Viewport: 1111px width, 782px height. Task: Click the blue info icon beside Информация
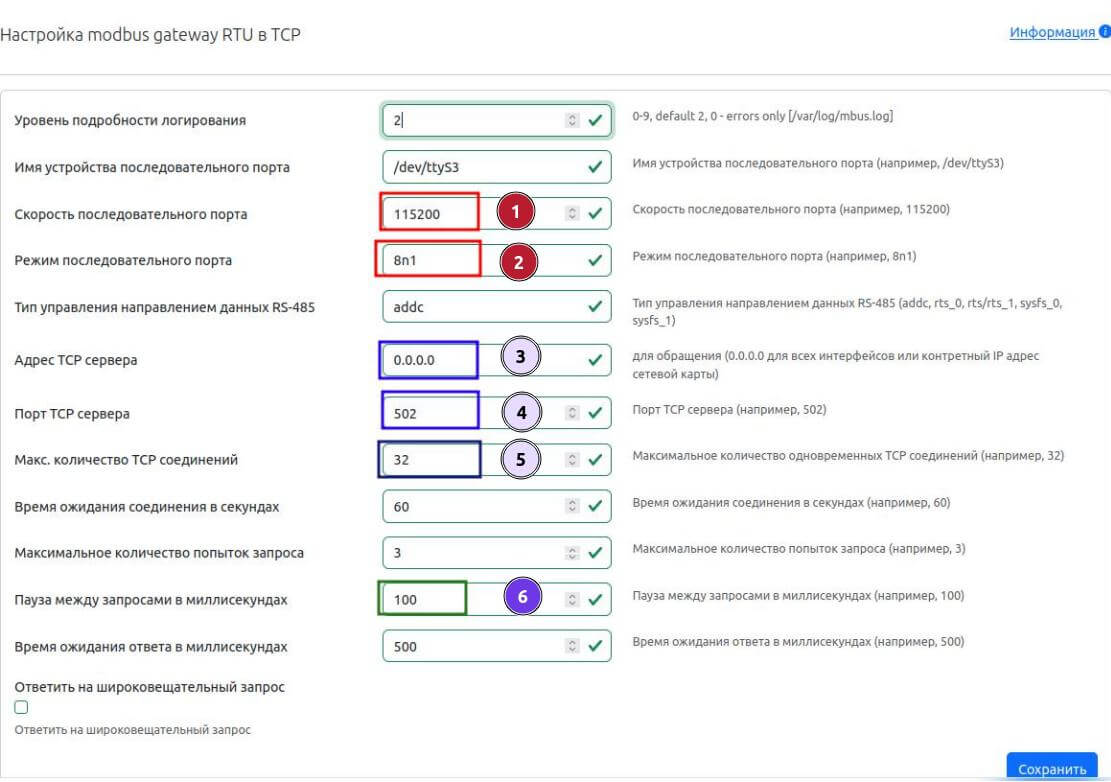[x=1104, y=32]
